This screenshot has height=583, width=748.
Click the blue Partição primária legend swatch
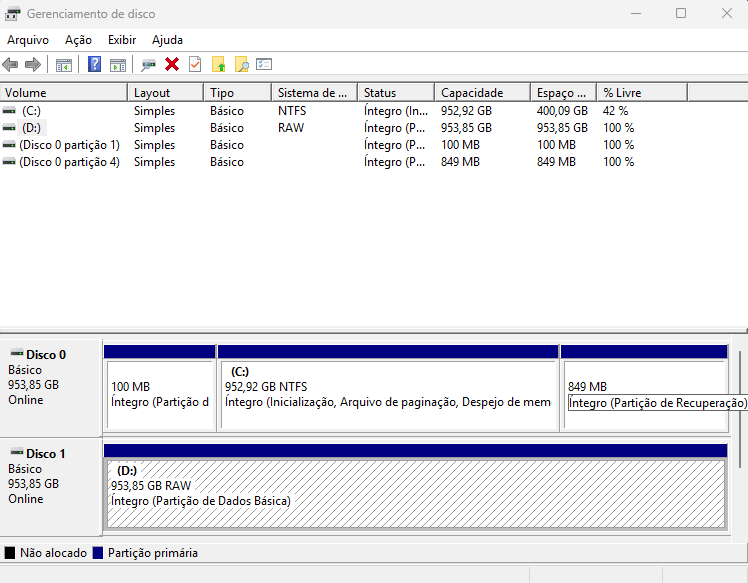pyautogui.click(x=98, y=553)
